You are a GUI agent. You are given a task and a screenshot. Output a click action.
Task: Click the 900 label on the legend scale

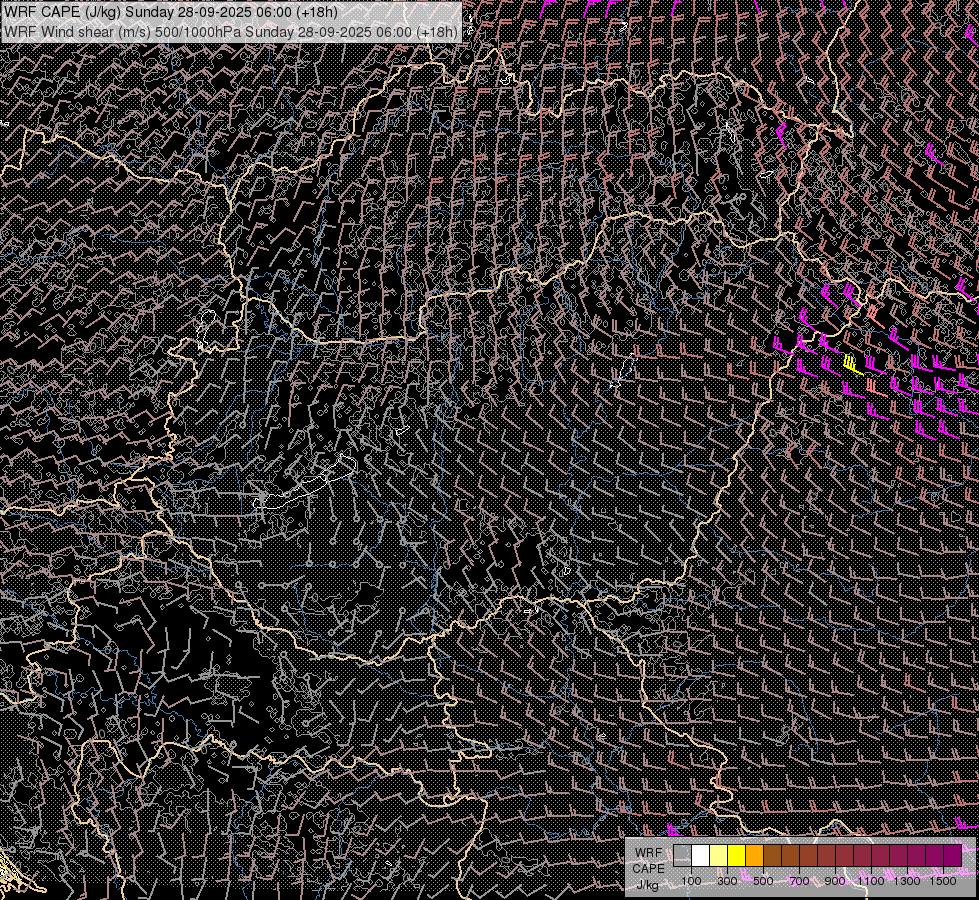(835, 881)
